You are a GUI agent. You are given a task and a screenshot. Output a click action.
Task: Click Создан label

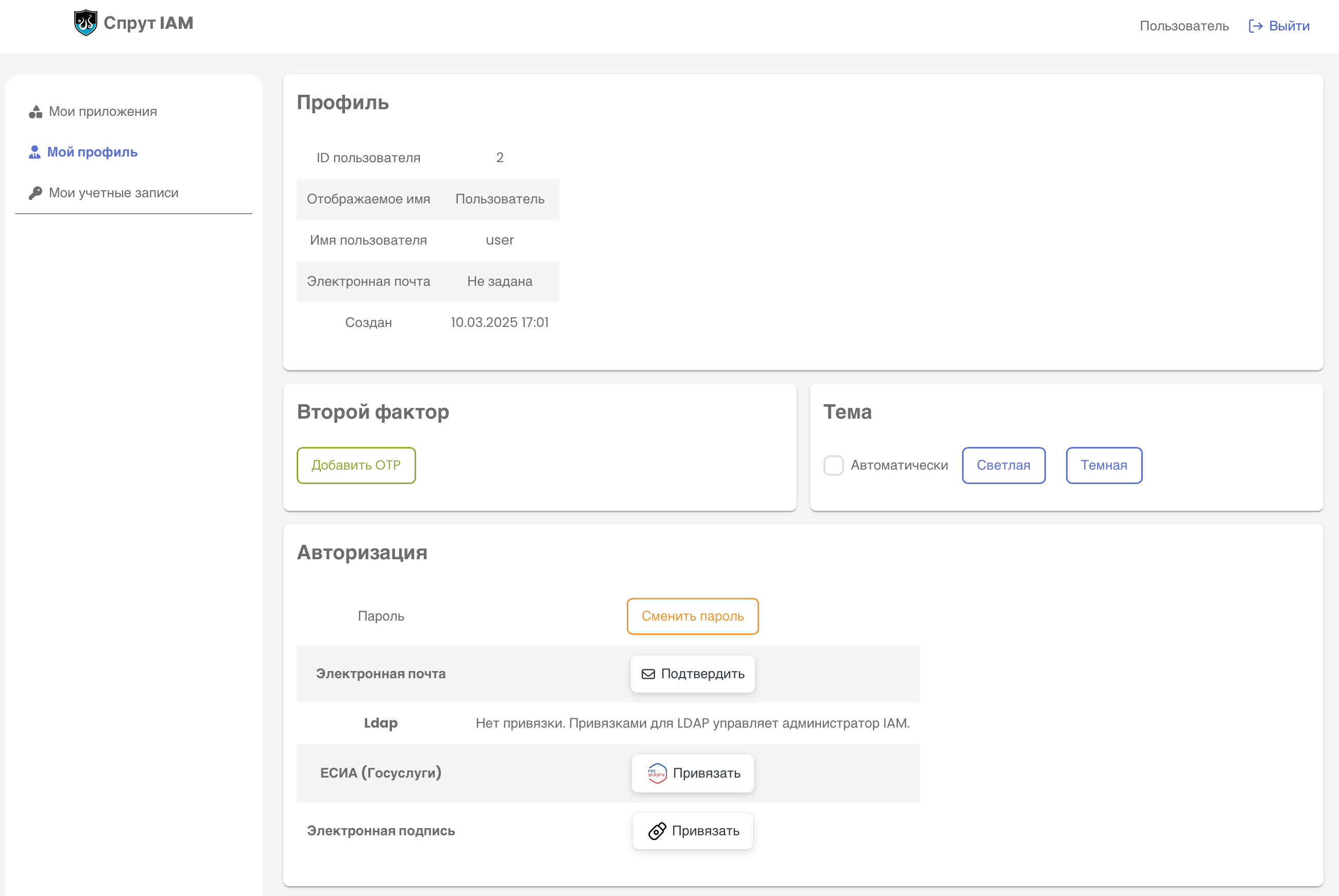point(369,322)
